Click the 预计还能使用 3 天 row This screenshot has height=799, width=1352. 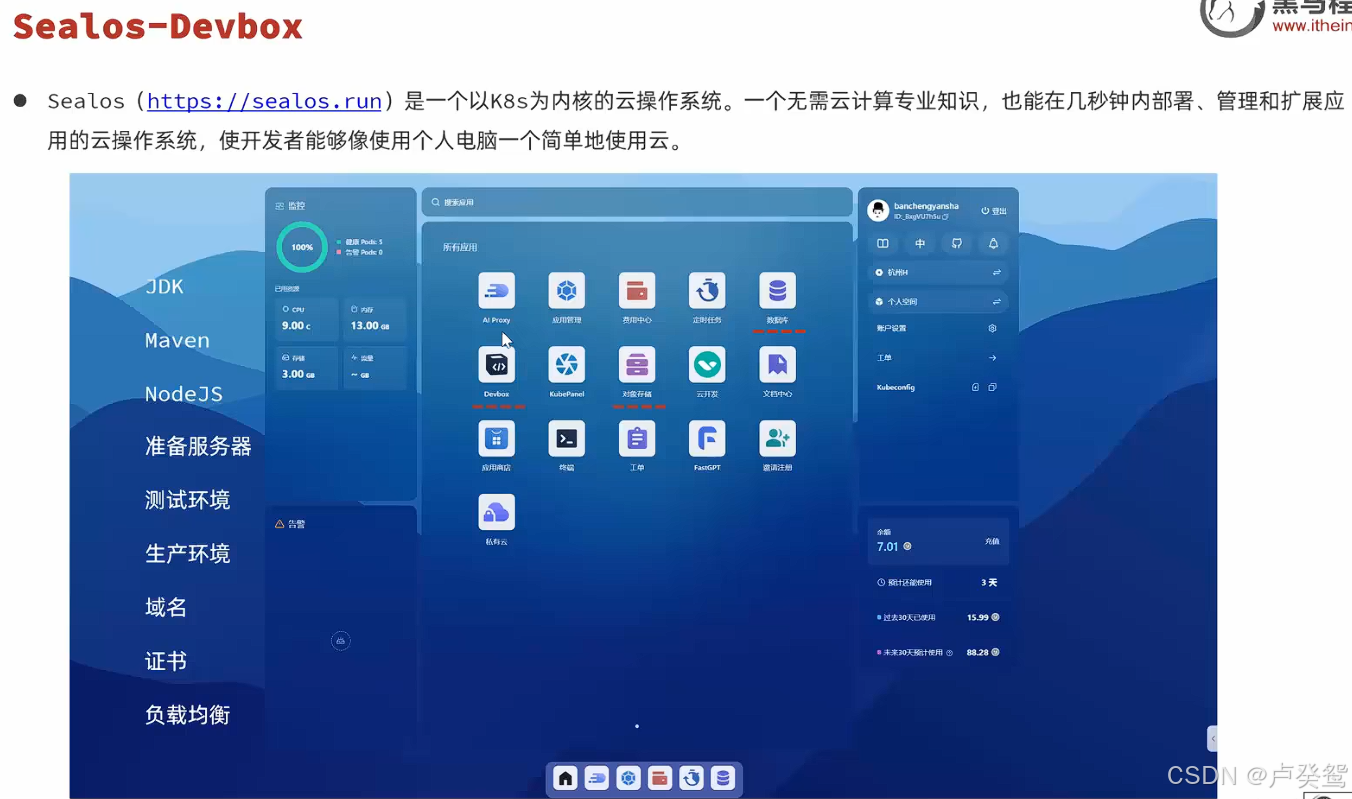pos(937,582)
